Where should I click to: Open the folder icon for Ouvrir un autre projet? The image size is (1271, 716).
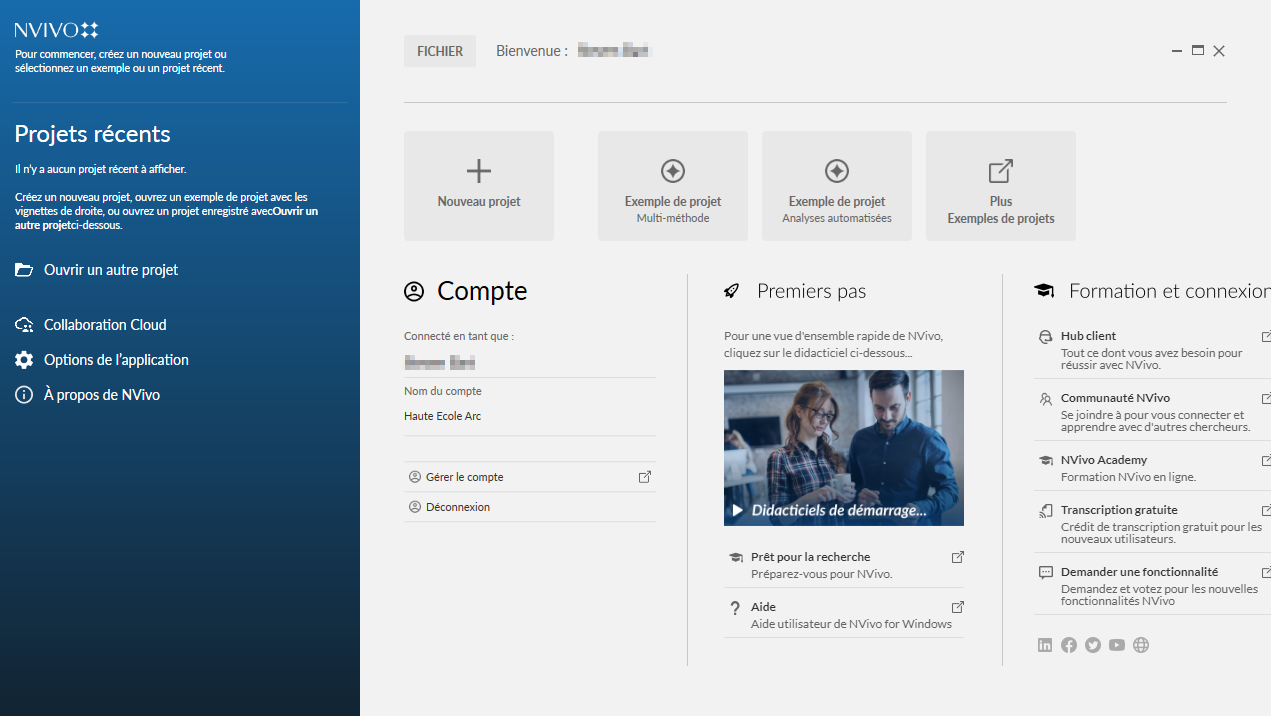24,270
